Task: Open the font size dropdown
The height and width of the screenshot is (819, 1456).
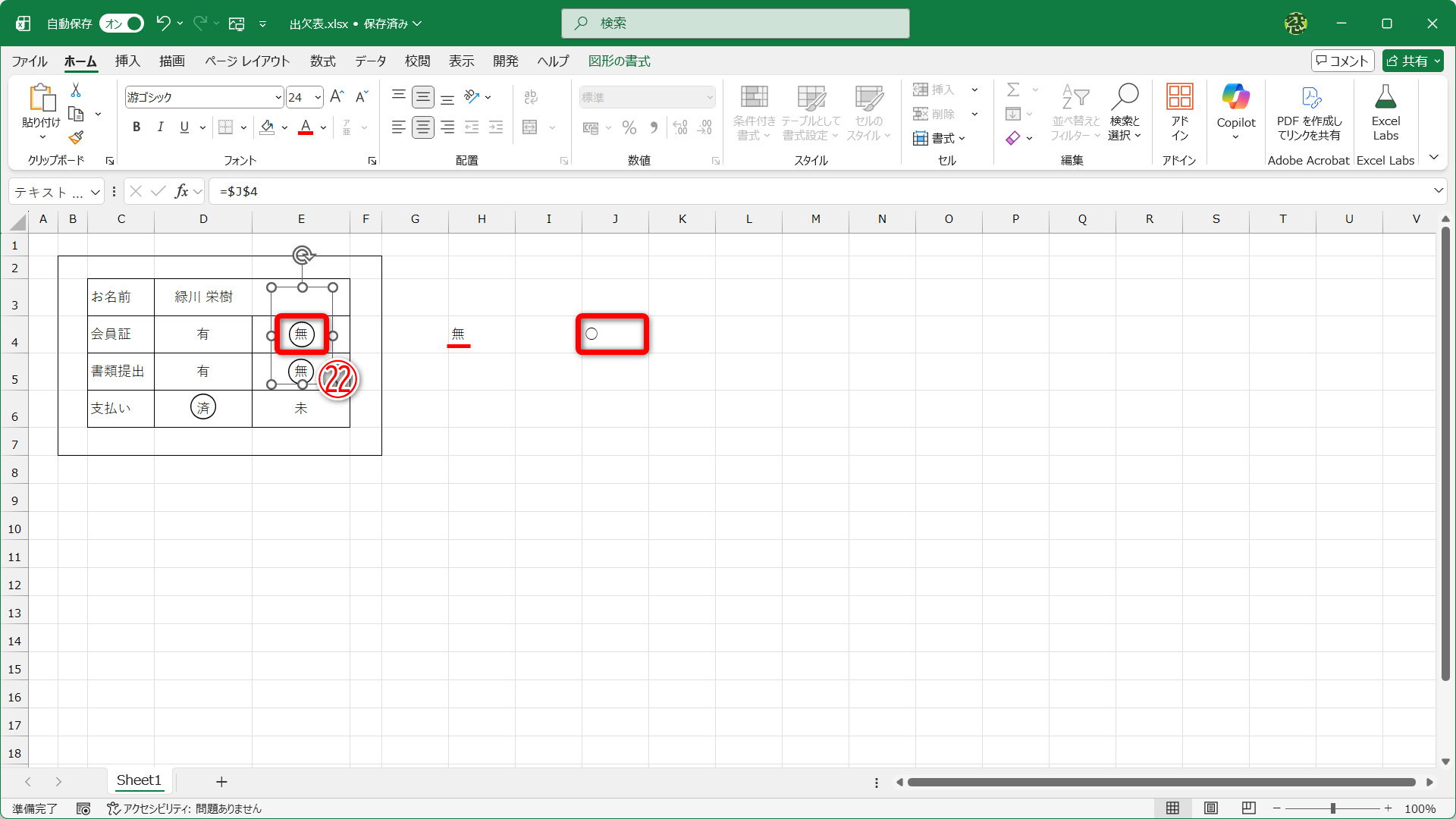Action: pos(318,97)
